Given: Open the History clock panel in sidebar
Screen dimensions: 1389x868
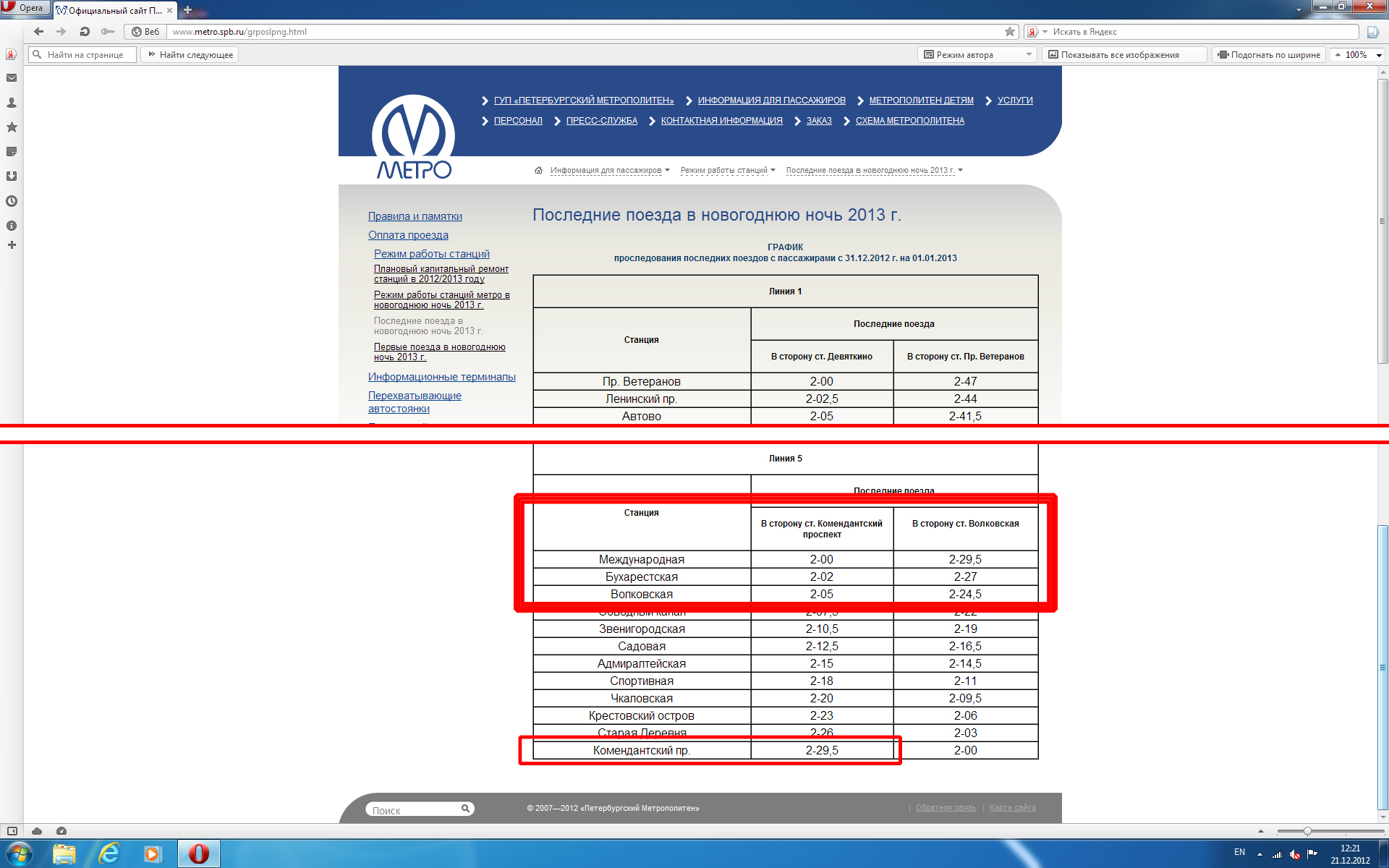Looking at the screenshot, I should [12, 201].
